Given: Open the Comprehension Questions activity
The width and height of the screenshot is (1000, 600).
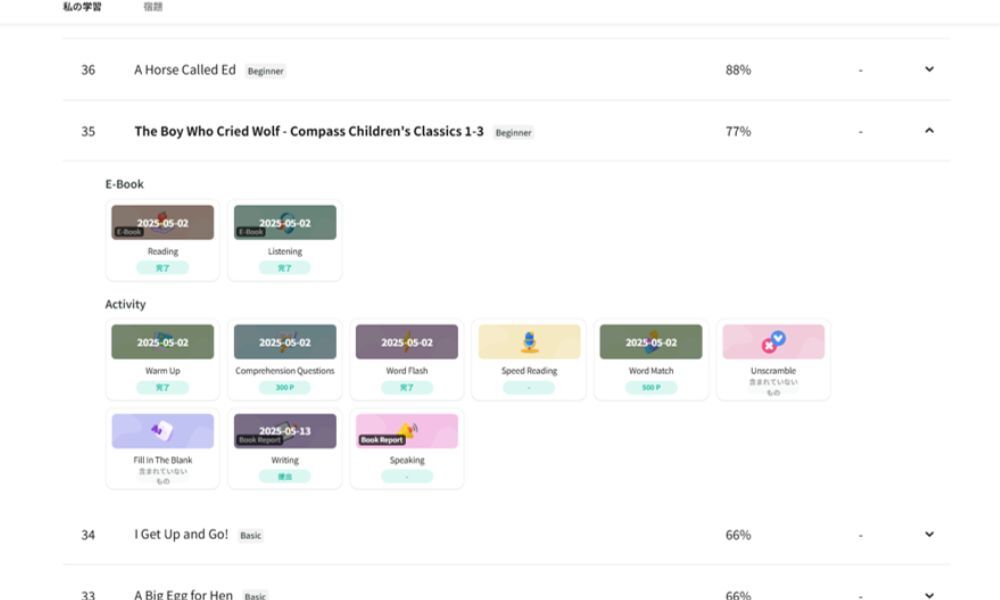Looking at the screenshot, I should coord(285,342).
